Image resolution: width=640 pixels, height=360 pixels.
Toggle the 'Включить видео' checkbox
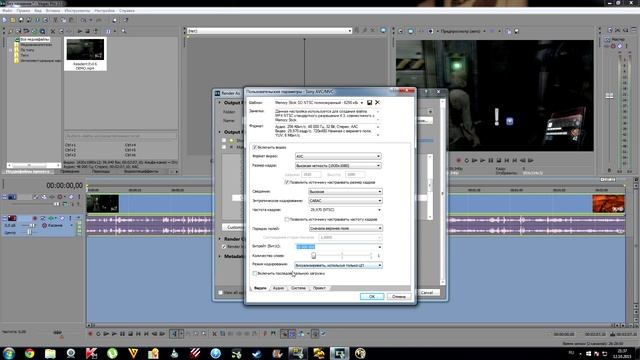(x=255, y=147)
